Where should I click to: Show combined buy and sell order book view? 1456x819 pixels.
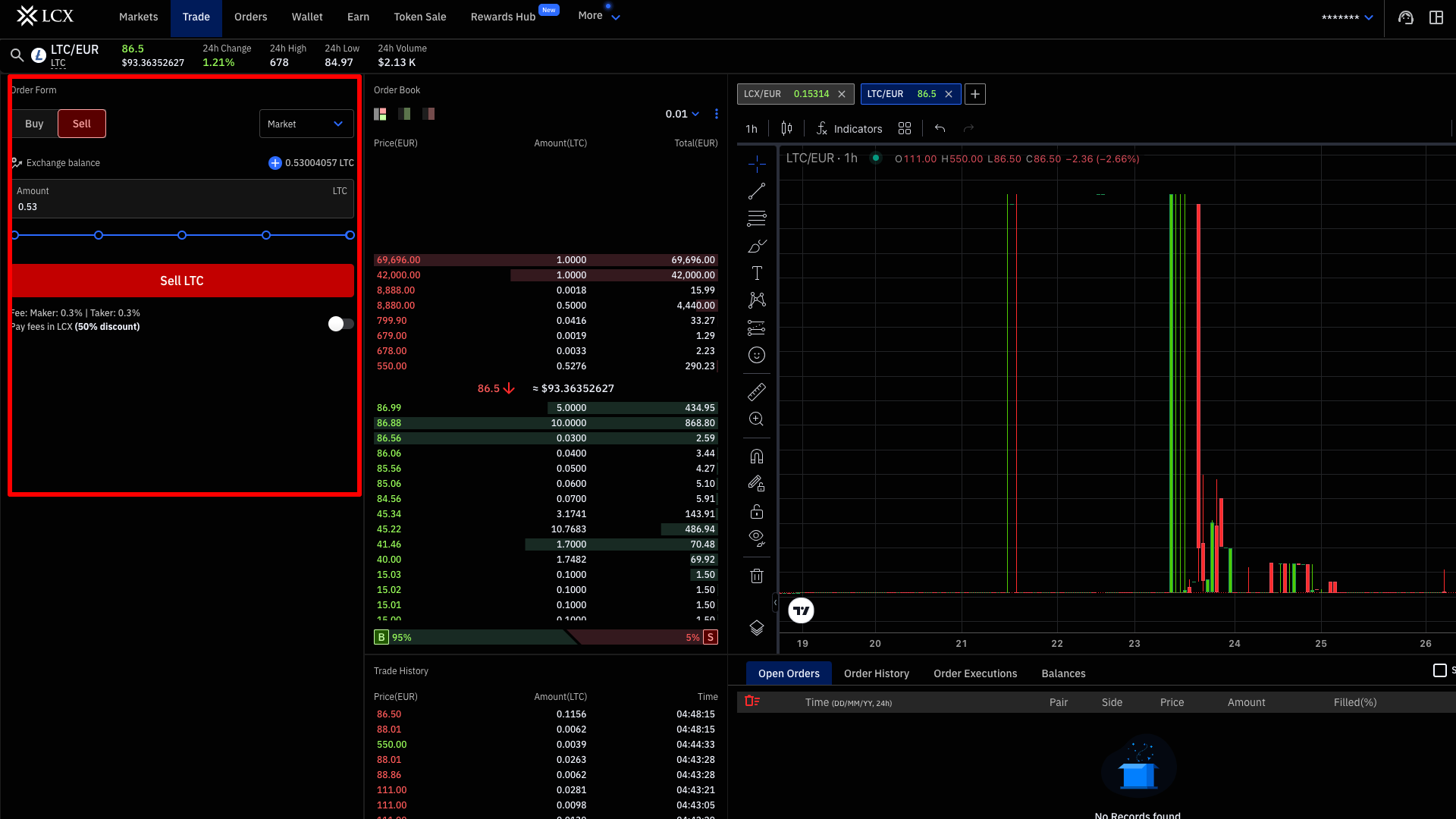(x=381, y=114)
